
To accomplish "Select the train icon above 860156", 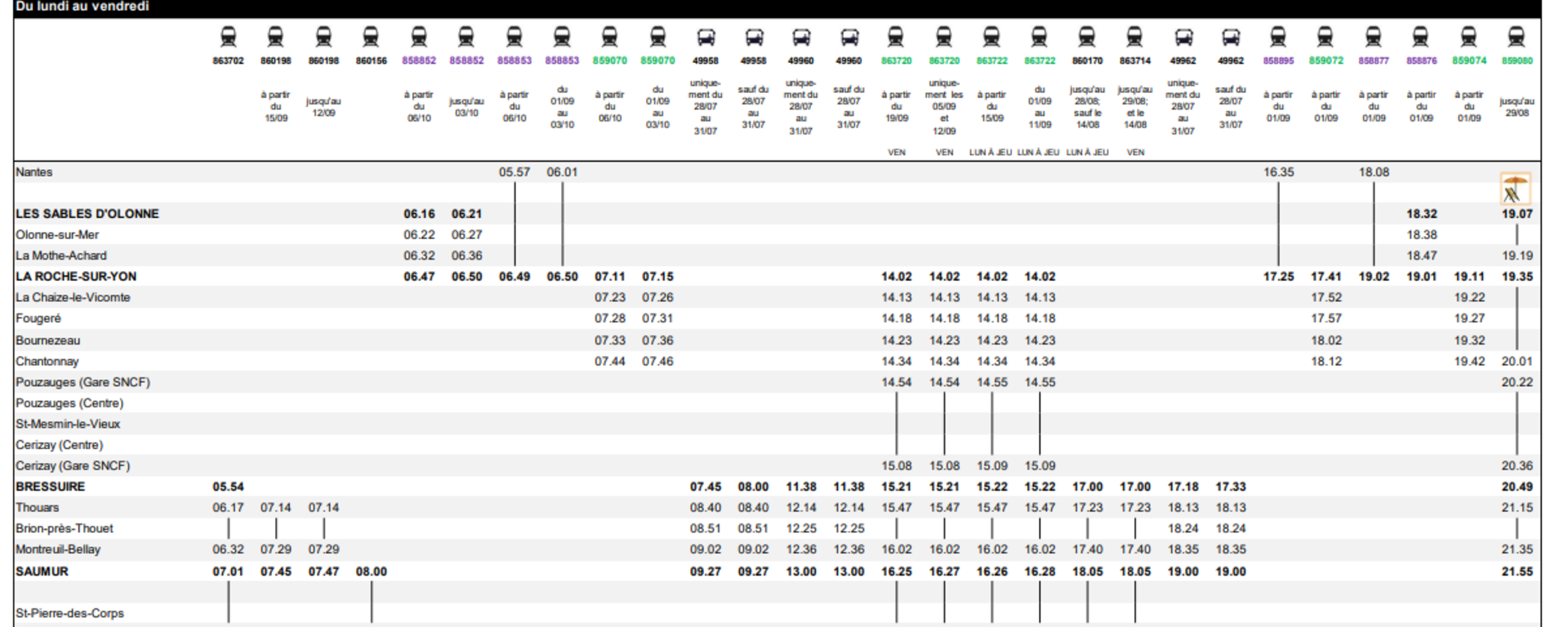I will point(371,37).
